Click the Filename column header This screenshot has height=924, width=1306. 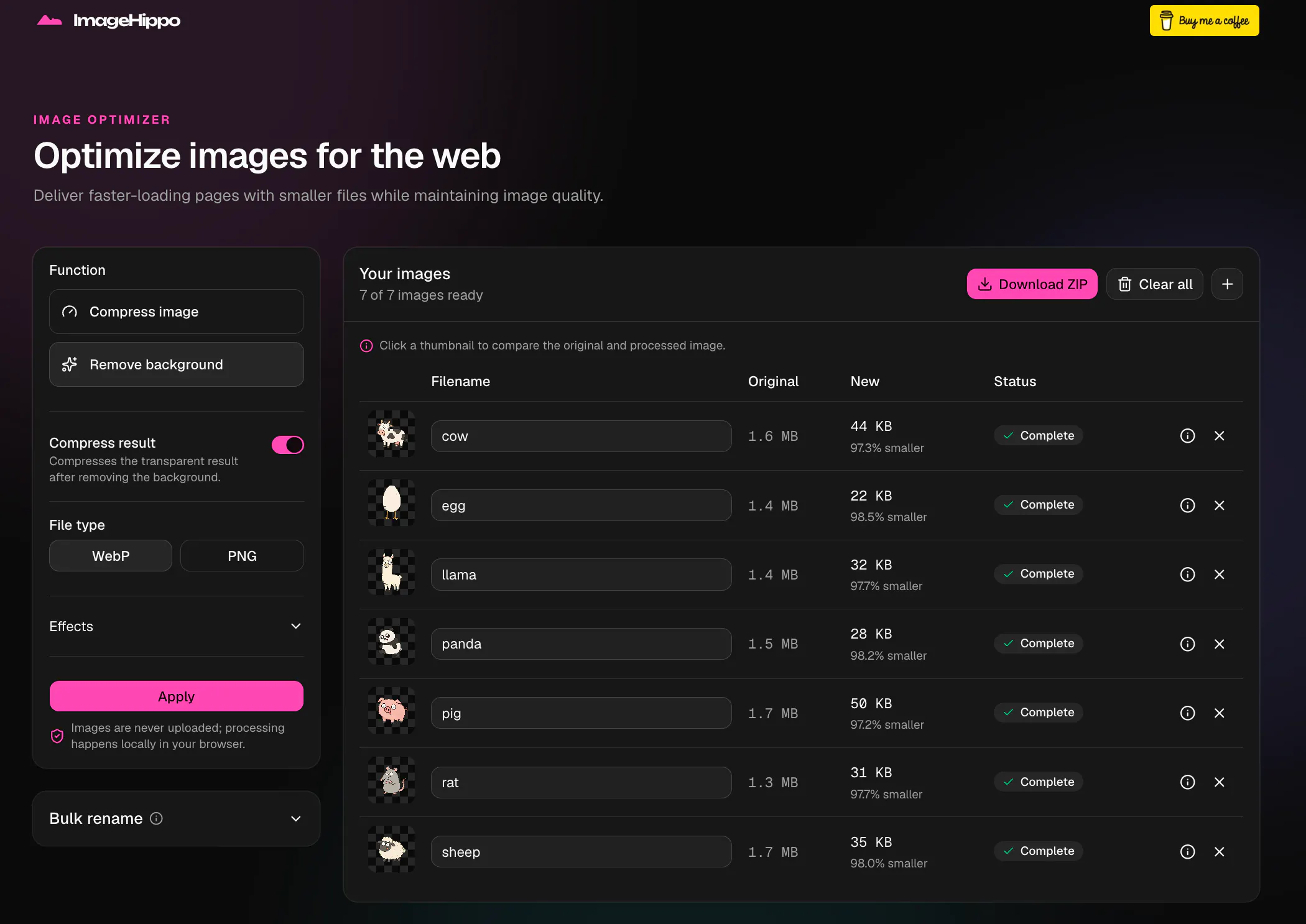[461, 382]
